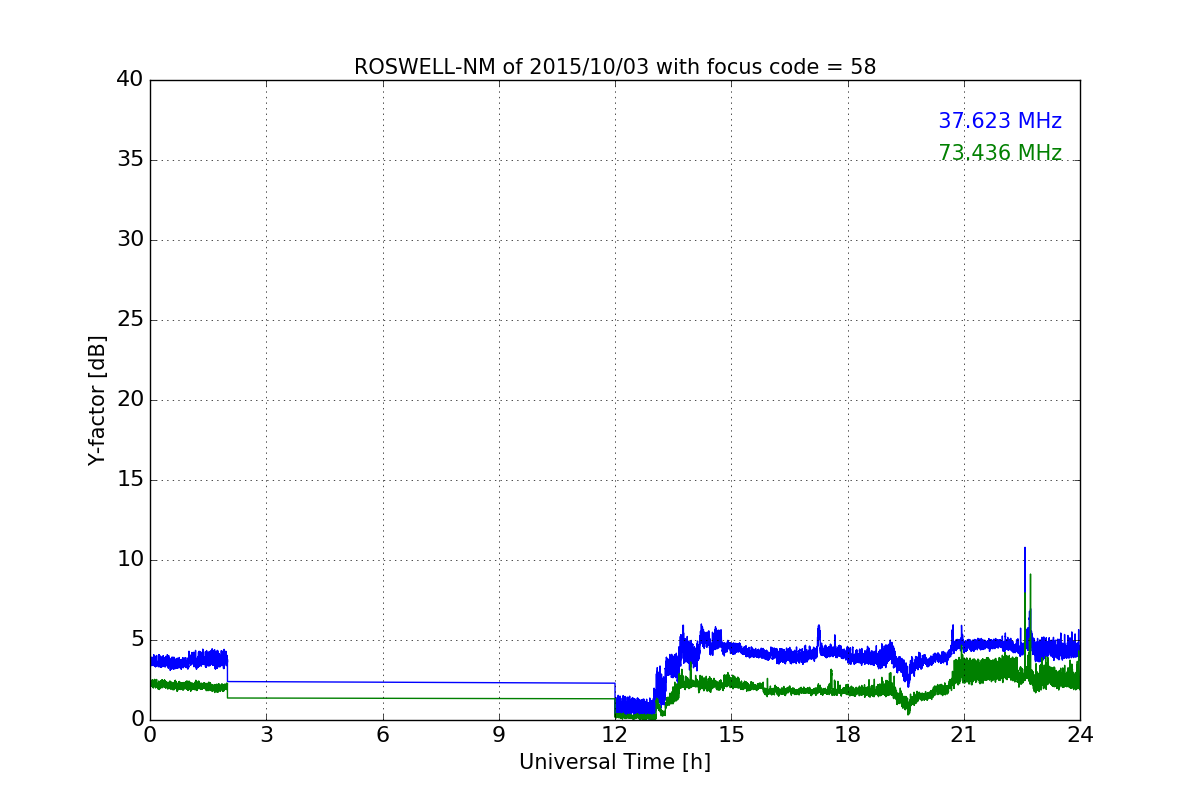Click x-axis tick label '21'

click(x=964, y=735)
